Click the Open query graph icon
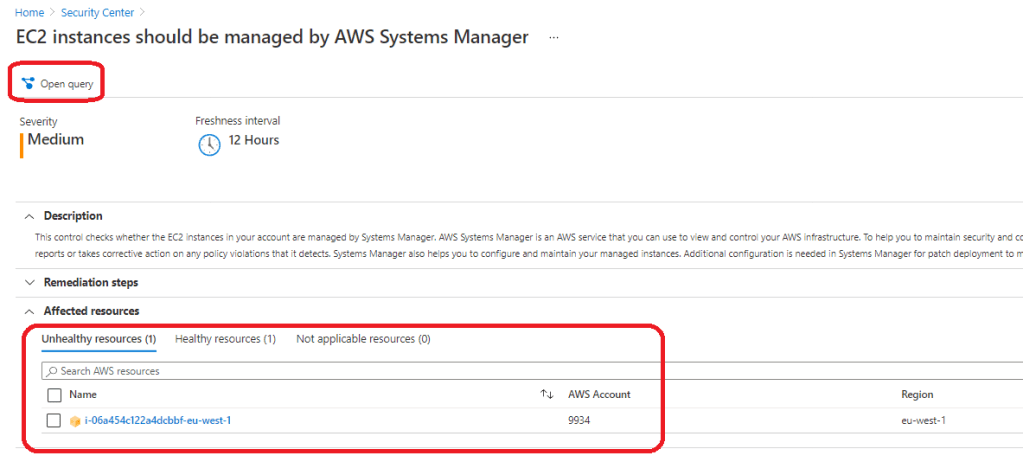 pyautogui.click(x=28, y=84)
